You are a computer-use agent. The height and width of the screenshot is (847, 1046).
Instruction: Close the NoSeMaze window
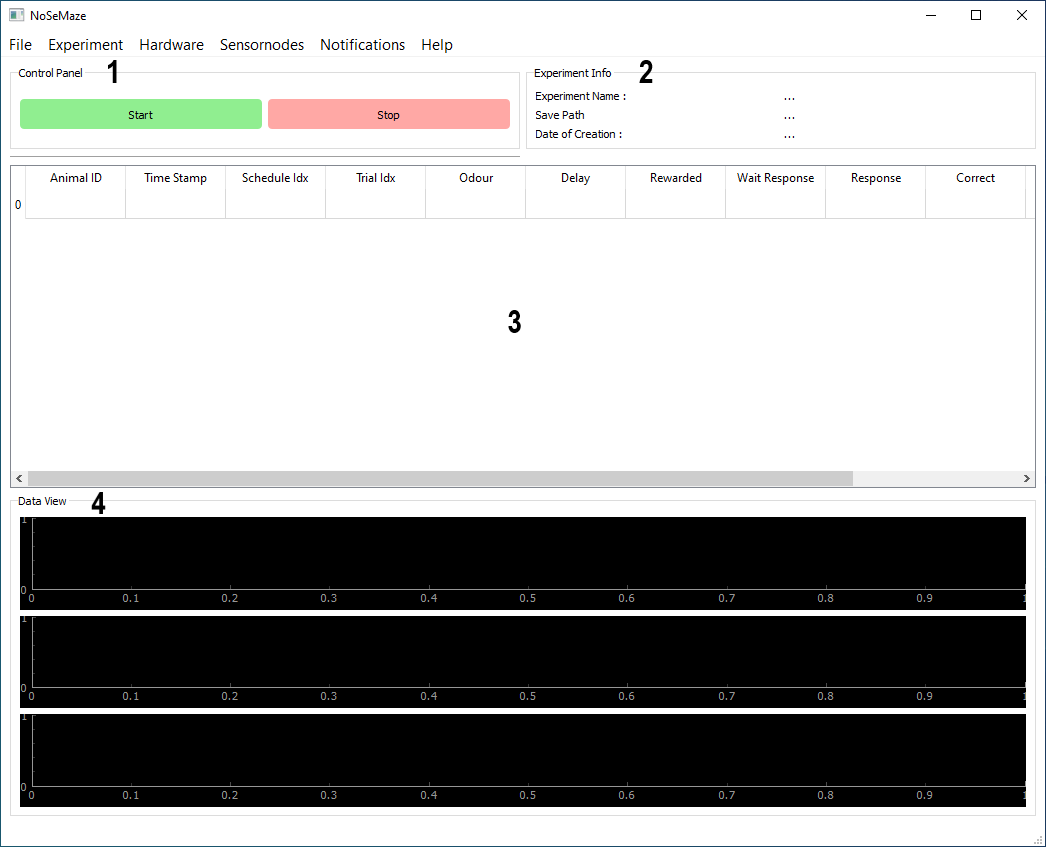click(x=1021, y=15)
